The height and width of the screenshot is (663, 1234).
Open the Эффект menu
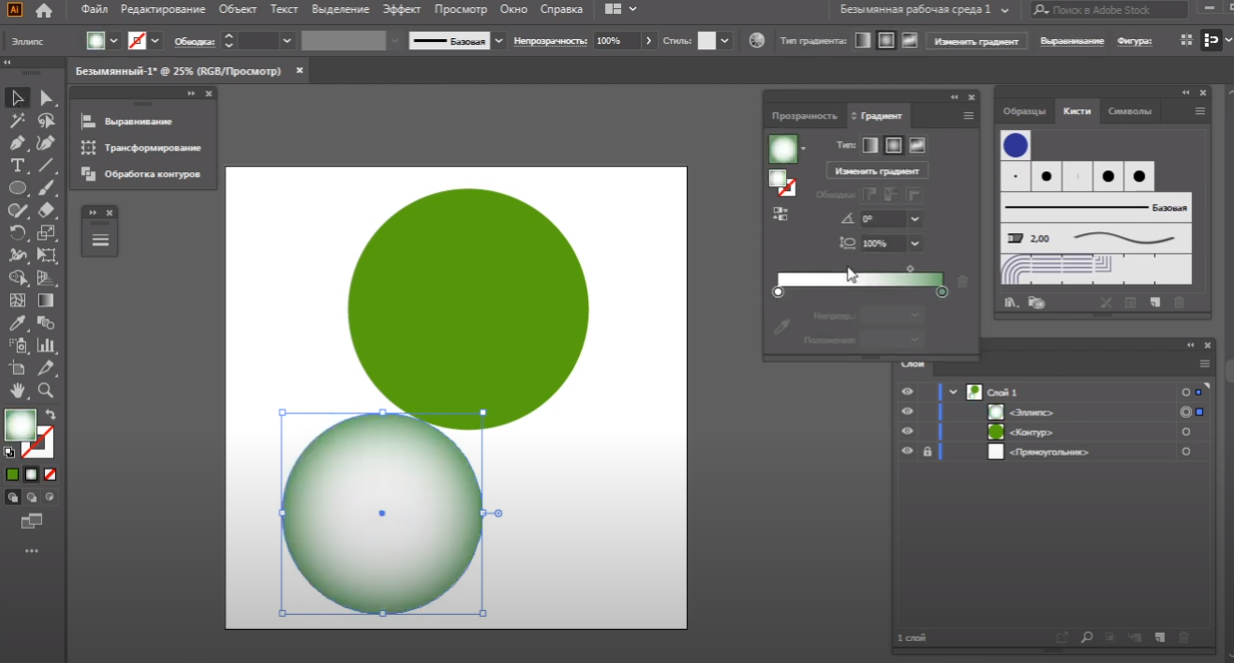click(401, 9)
